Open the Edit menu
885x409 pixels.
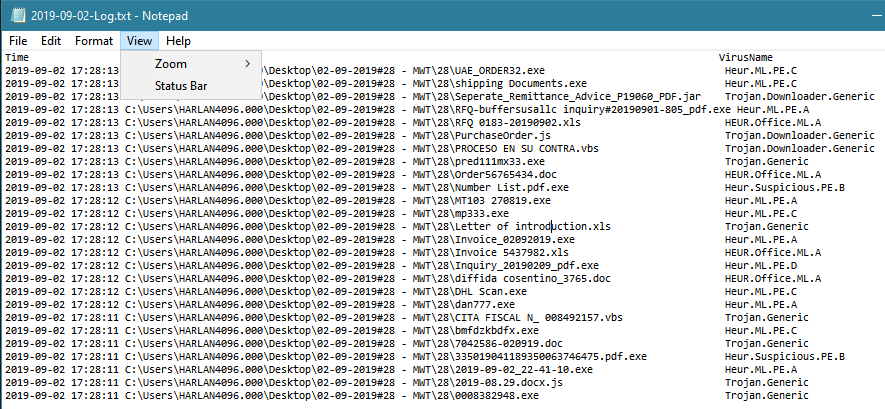tap(51, 41)
